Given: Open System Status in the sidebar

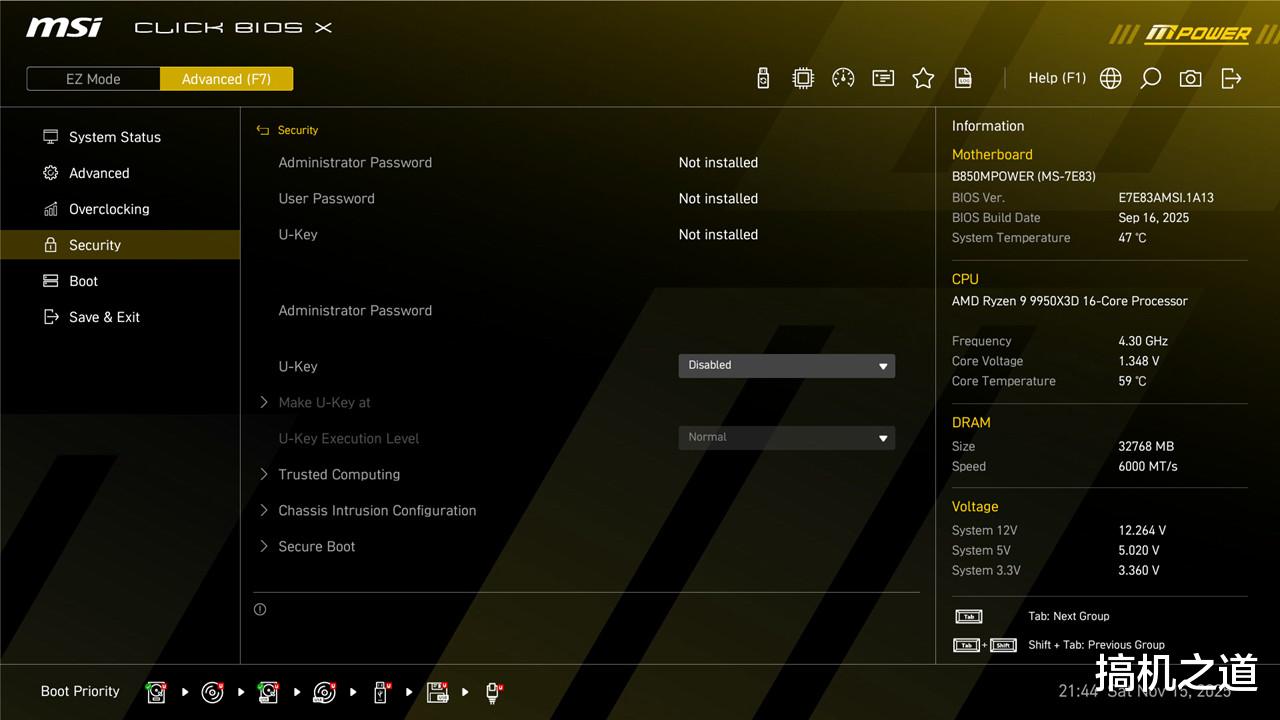Looking at the screenshot, I should click(120, 137).
